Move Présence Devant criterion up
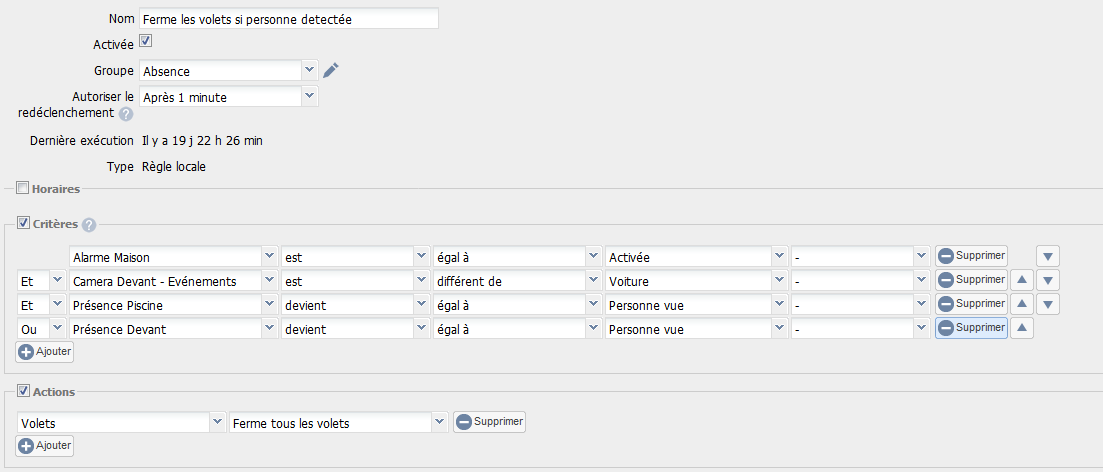 (1022, 329)
